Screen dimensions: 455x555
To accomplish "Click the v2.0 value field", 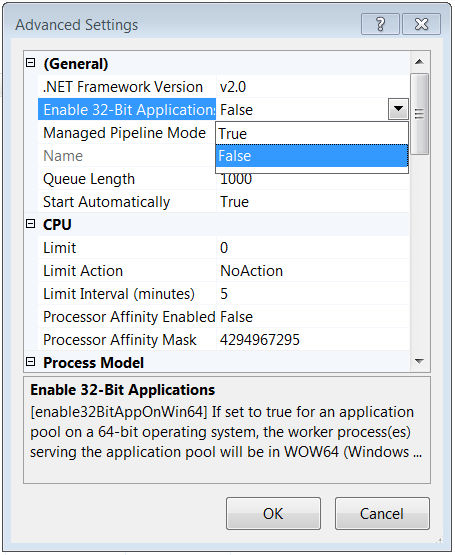I will click(312, 87).
